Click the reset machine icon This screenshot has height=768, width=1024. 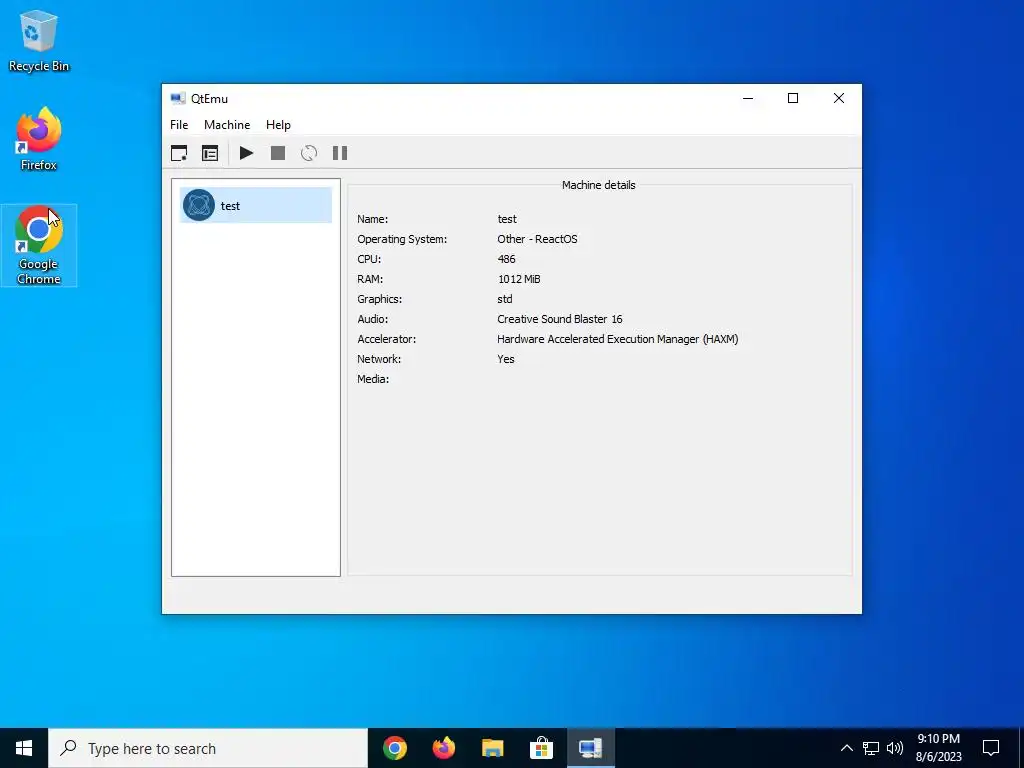tap(309, 153)
